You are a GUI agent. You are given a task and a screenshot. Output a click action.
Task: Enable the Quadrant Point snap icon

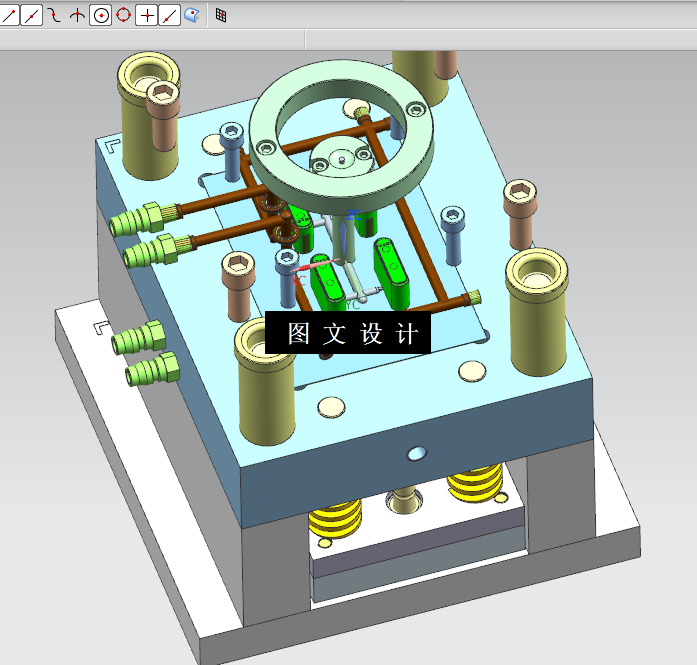(x=124, y=16)
